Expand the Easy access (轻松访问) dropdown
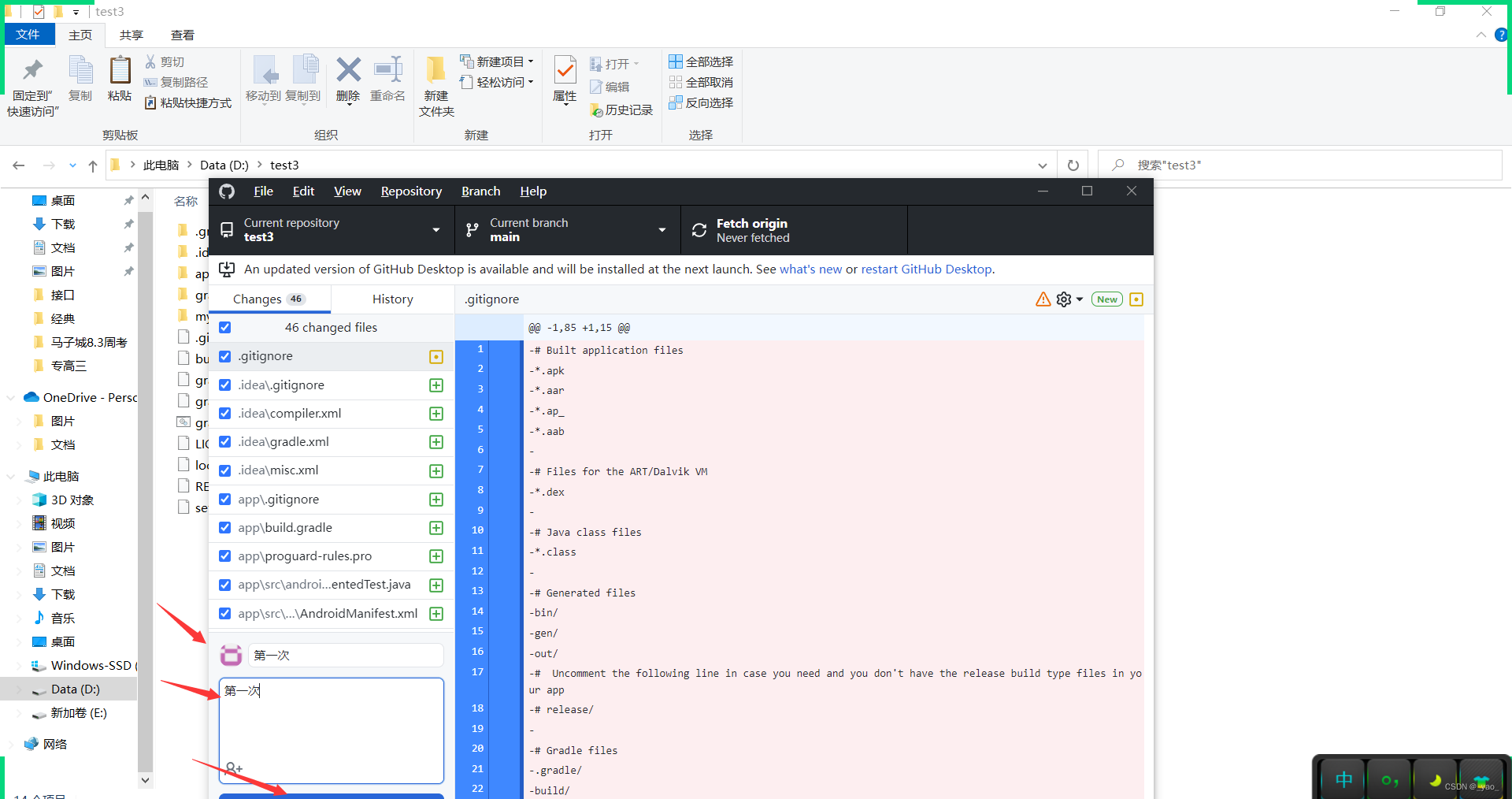The height and width of the screenshot is (799, 1512). pos(531,82)
